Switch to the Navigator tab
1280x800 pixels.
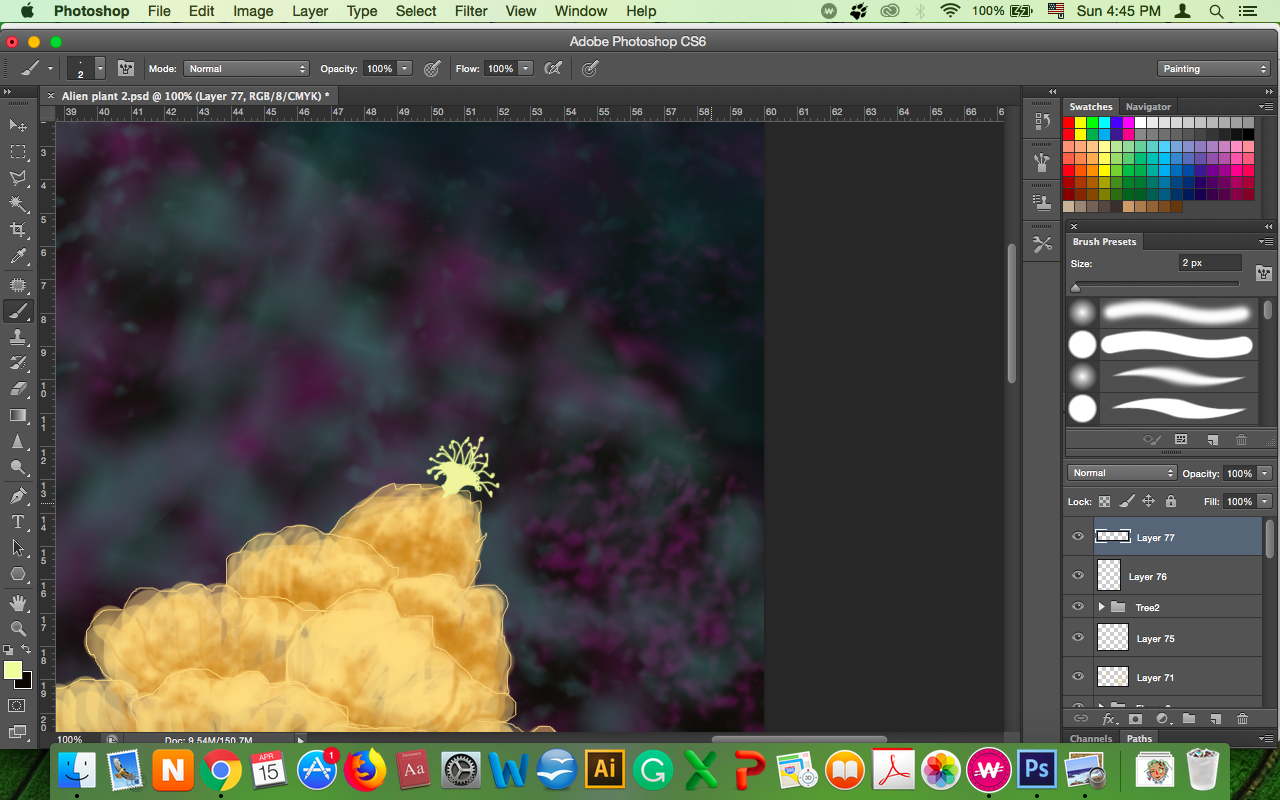coord(1148,107)
